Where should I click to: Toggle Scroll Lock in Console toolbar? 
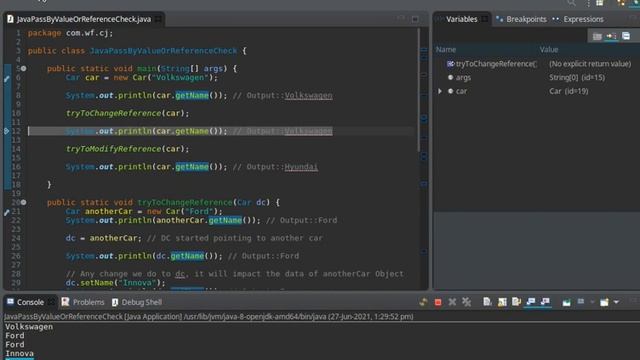click(x=502, y=302)
